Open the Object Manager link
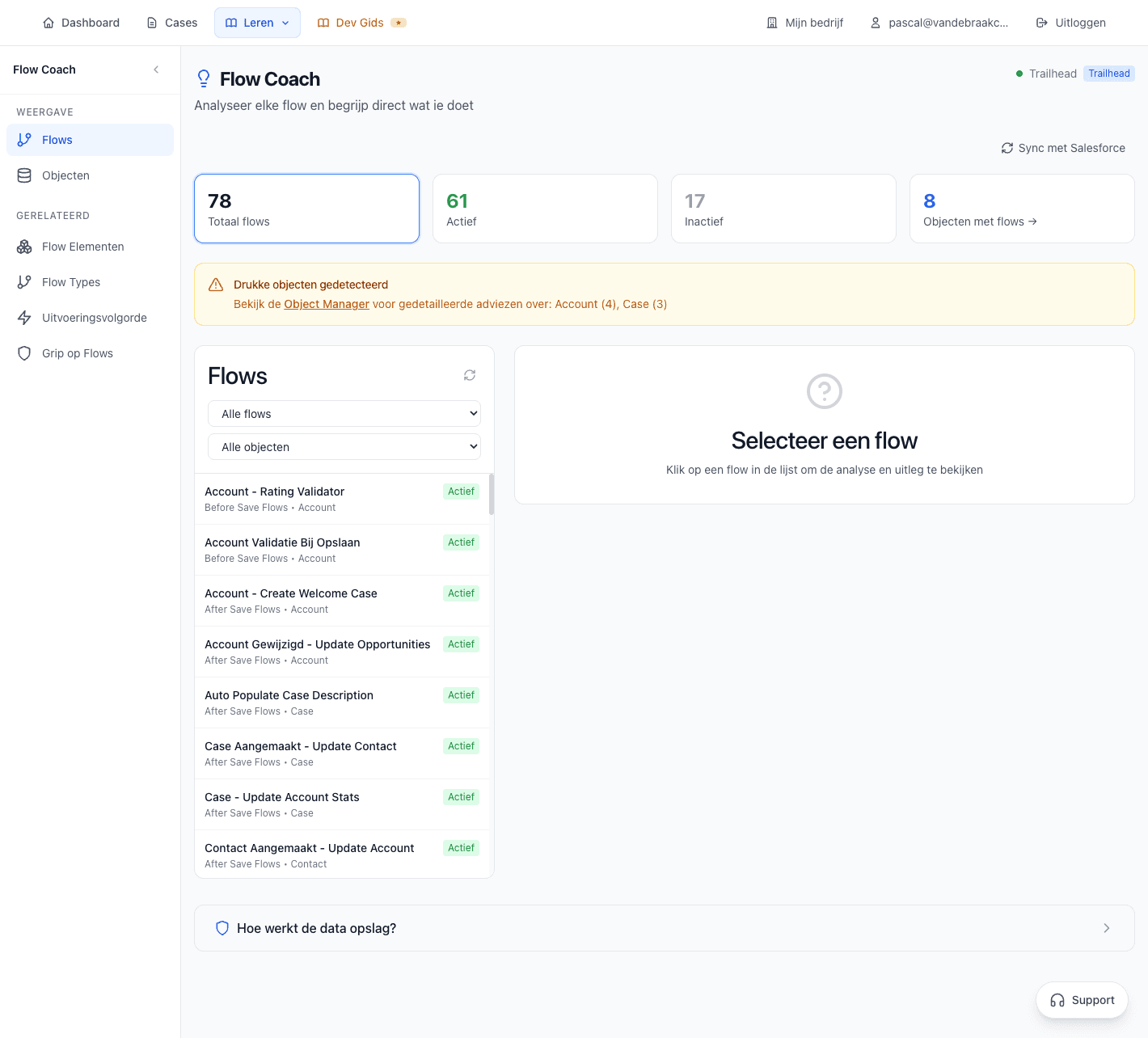Viewport: 1148px width, 1038px height. (x=327, y=304)
